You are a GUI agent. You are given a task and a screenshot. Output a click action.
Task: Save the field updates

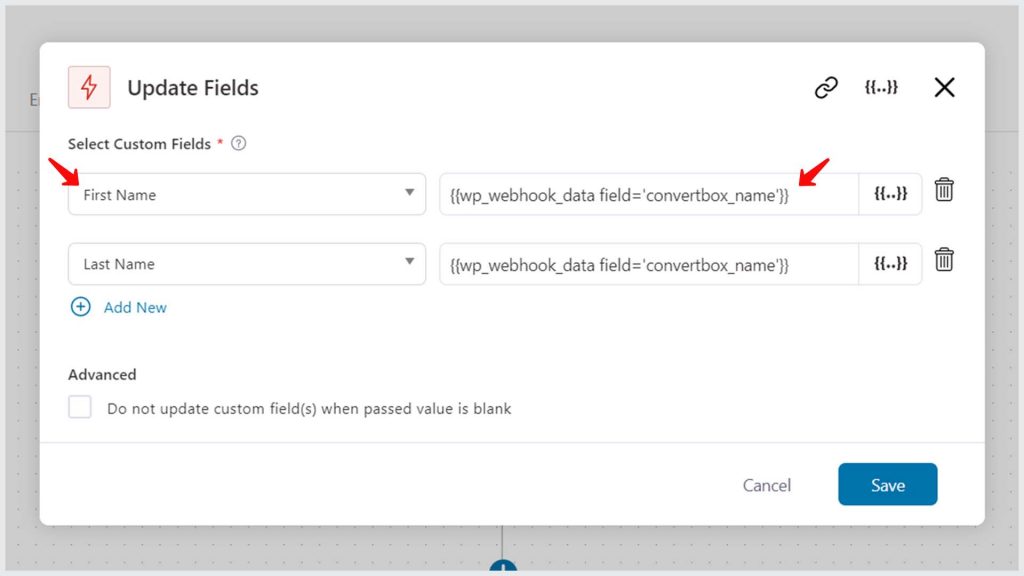[x=888, y=484]
